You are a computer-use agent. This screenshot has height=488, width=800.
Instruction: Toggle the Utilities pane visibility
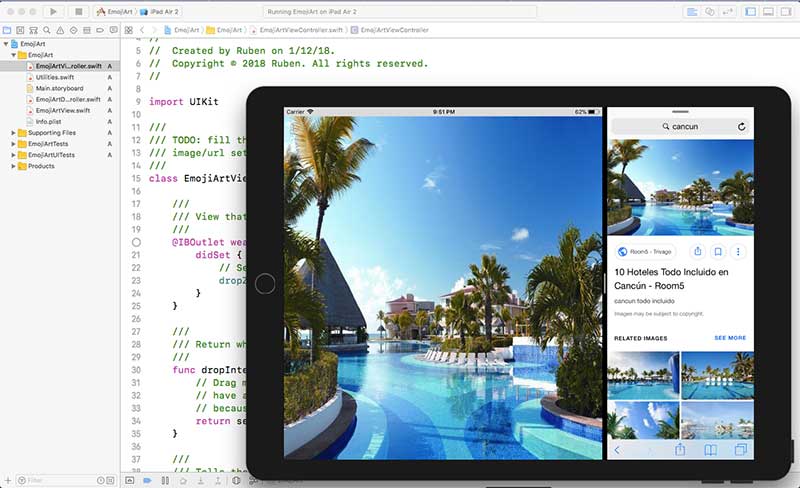(x=786, y=11)
